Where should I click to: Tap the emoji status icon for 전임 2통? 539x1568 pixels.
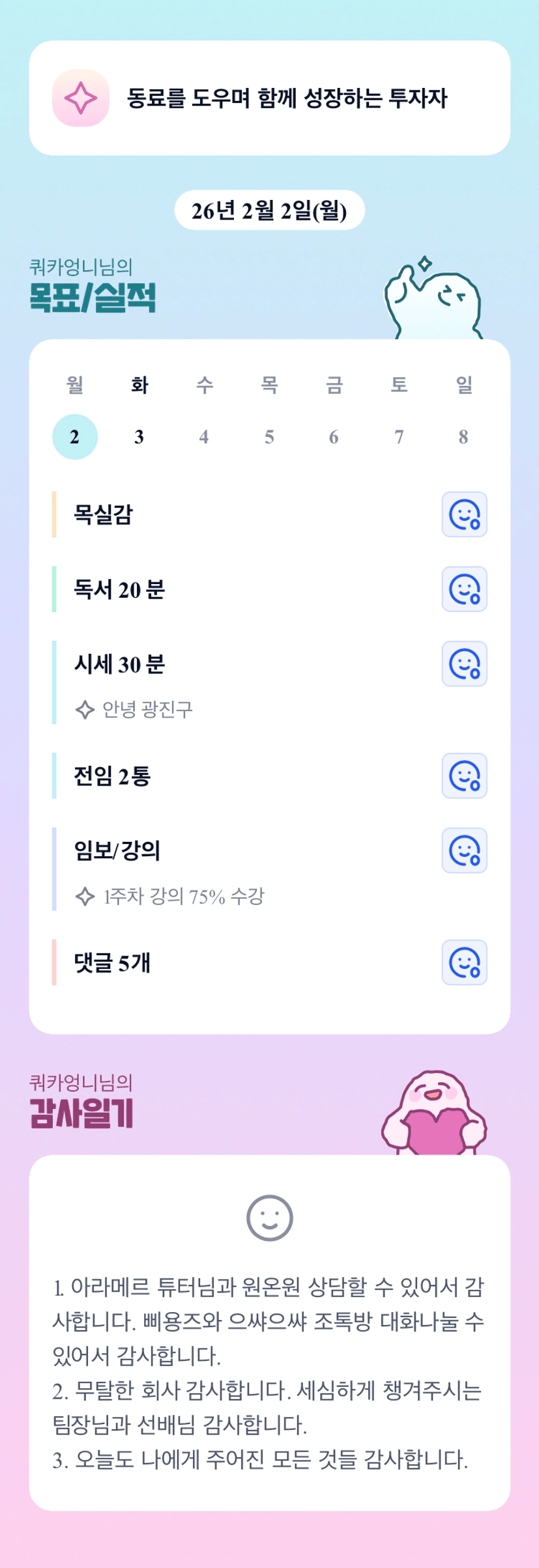pos(464,776)
